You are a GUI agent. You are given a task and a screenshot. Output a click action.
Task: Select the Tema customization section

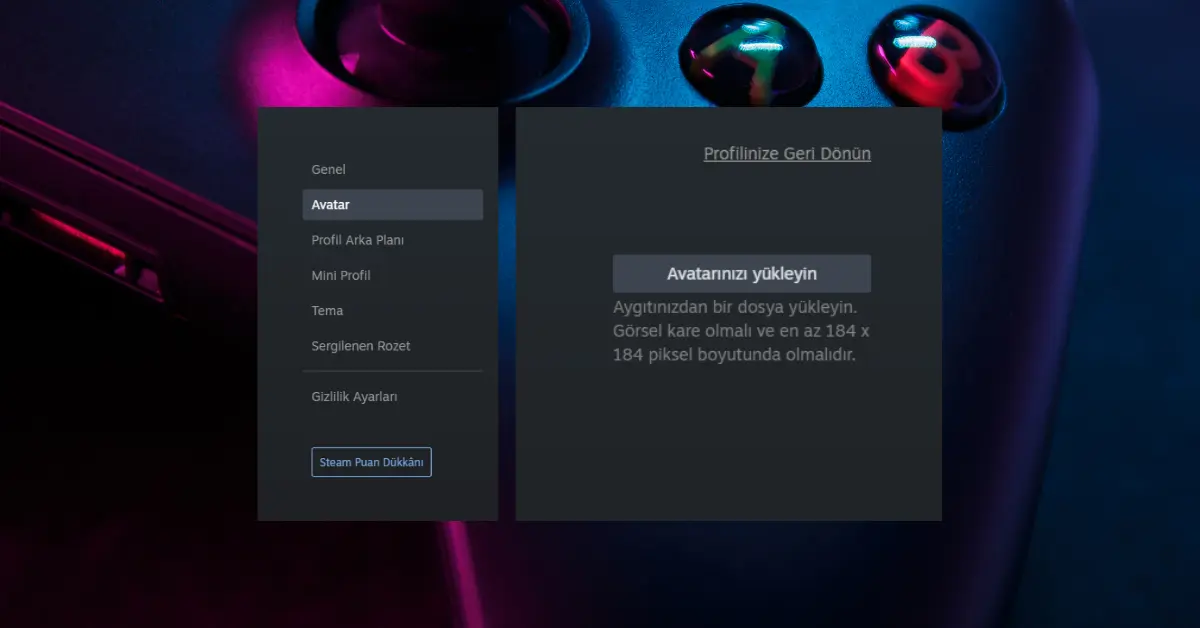point(325,310)
